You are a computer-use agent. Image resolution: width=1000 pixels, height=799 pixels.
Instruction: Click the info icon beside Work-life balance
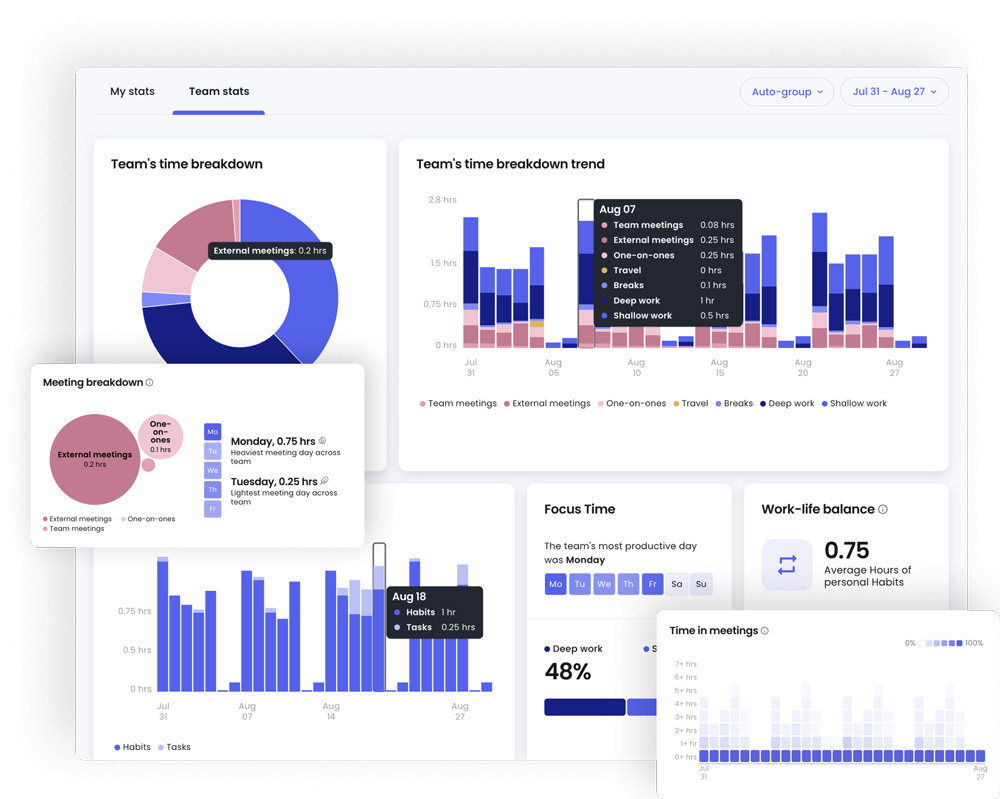[883, 510]
